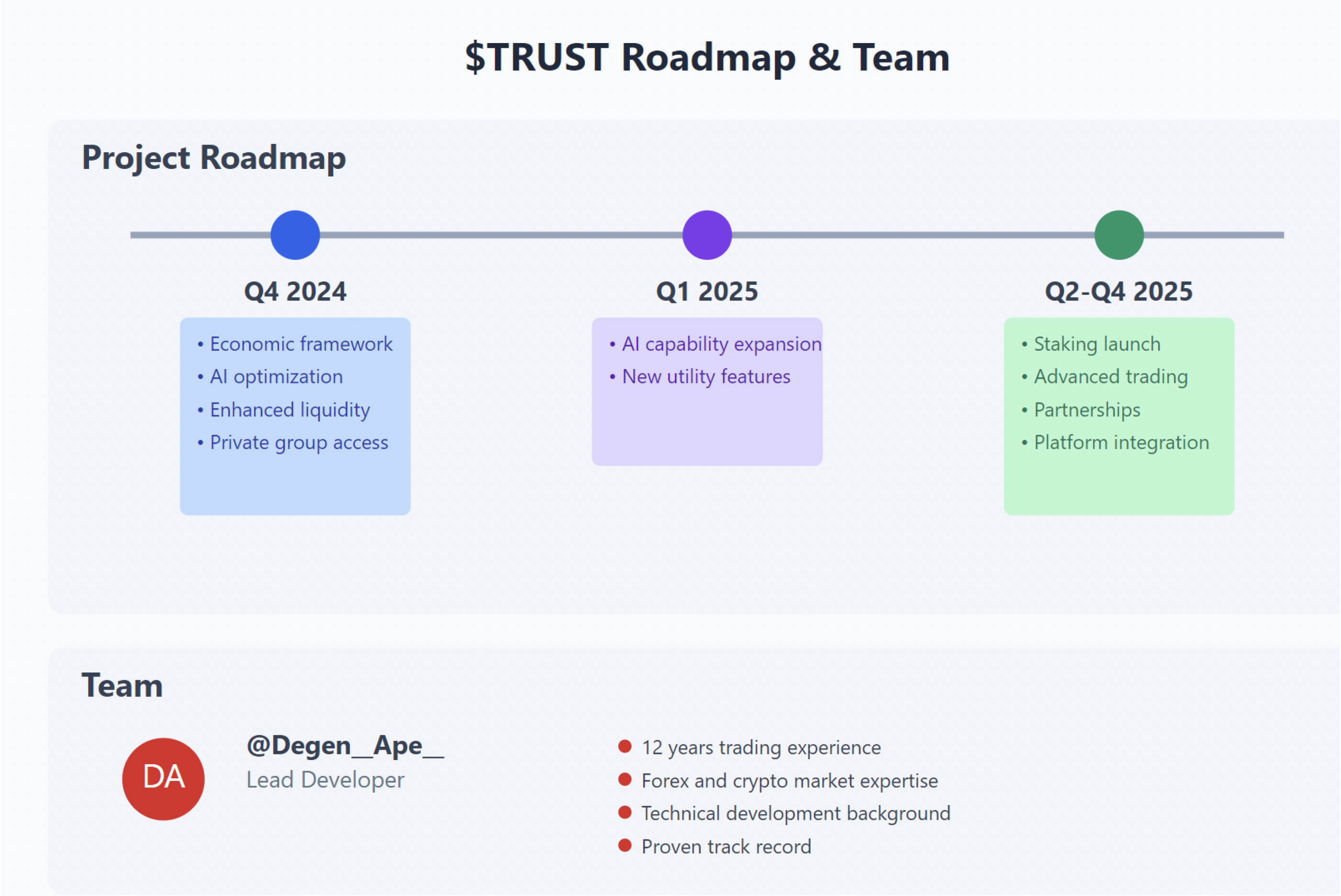Viewport: 1341px width, 896px height.
Task: Select the Q2-Q4 2025 heading label
Action: point(1119,291)
